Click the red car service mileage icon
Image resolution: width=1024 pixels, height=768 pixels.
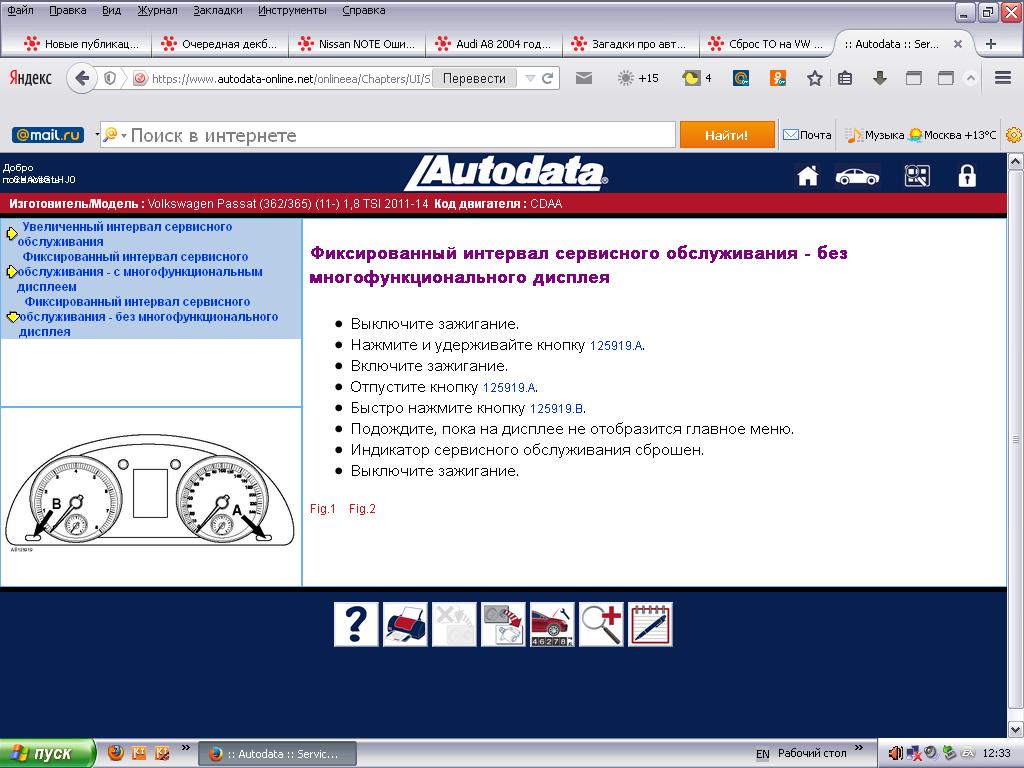coord(552,624)
